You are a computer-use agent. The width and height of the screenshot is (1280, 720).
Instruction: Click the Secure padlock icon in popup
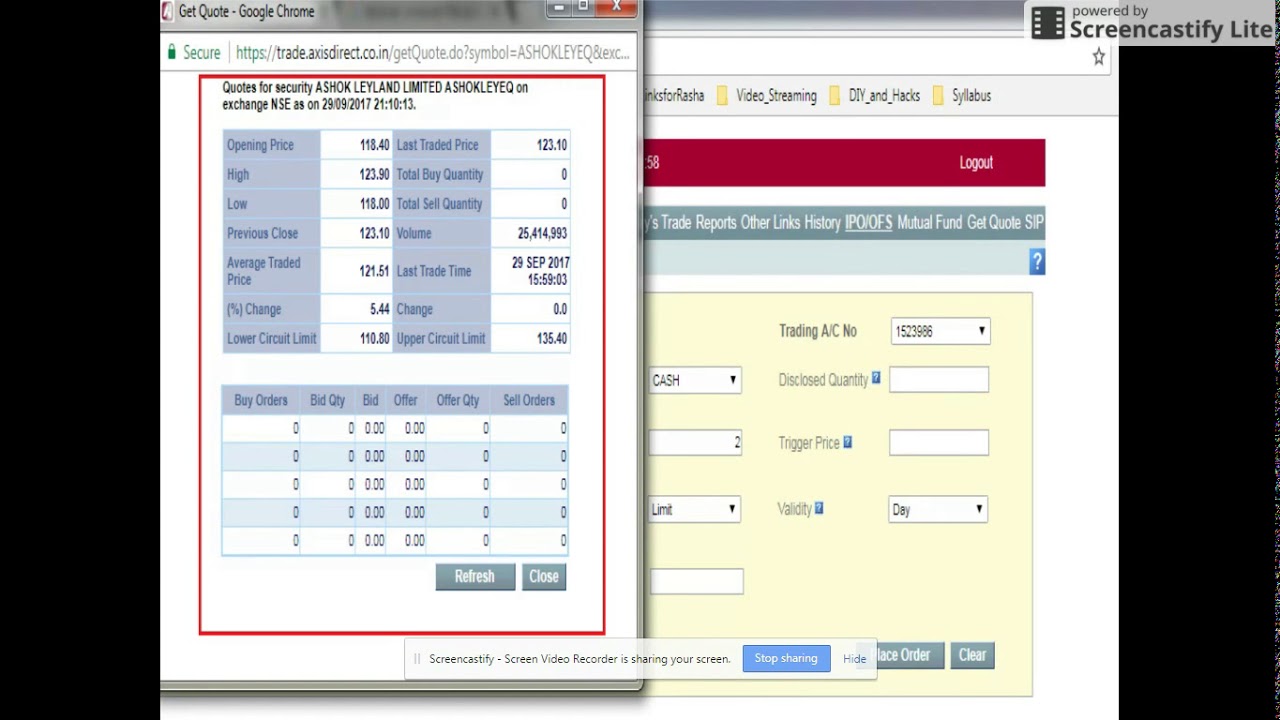(x=172, y=52)
